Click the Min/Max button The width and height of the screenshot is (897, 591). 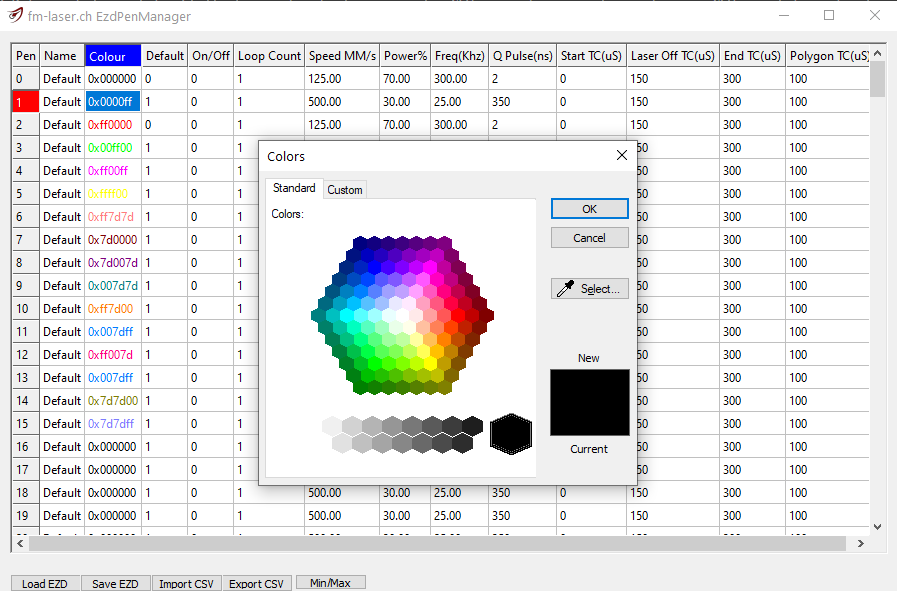click(330, 583)
